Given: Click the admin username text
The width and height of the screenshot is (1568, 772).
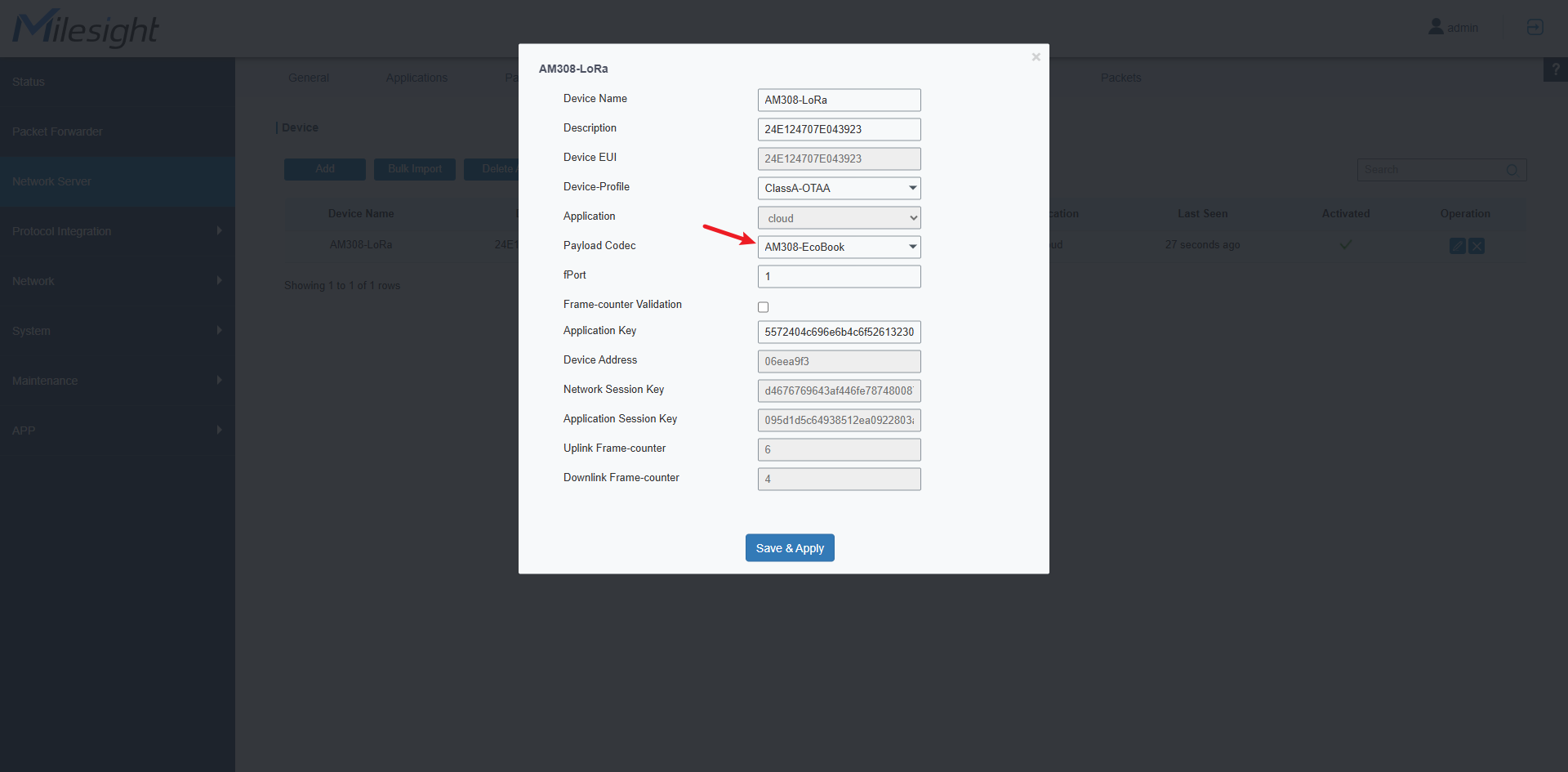Looking at the screenshot, I should pyautogui.click(x=1463, y=28).
